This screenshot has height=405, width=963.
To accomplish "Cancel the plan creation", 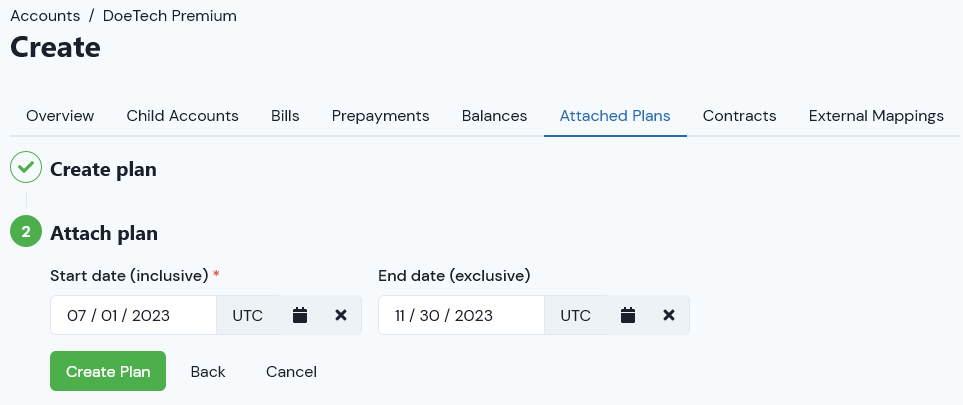I will click(x=291, y=371).
